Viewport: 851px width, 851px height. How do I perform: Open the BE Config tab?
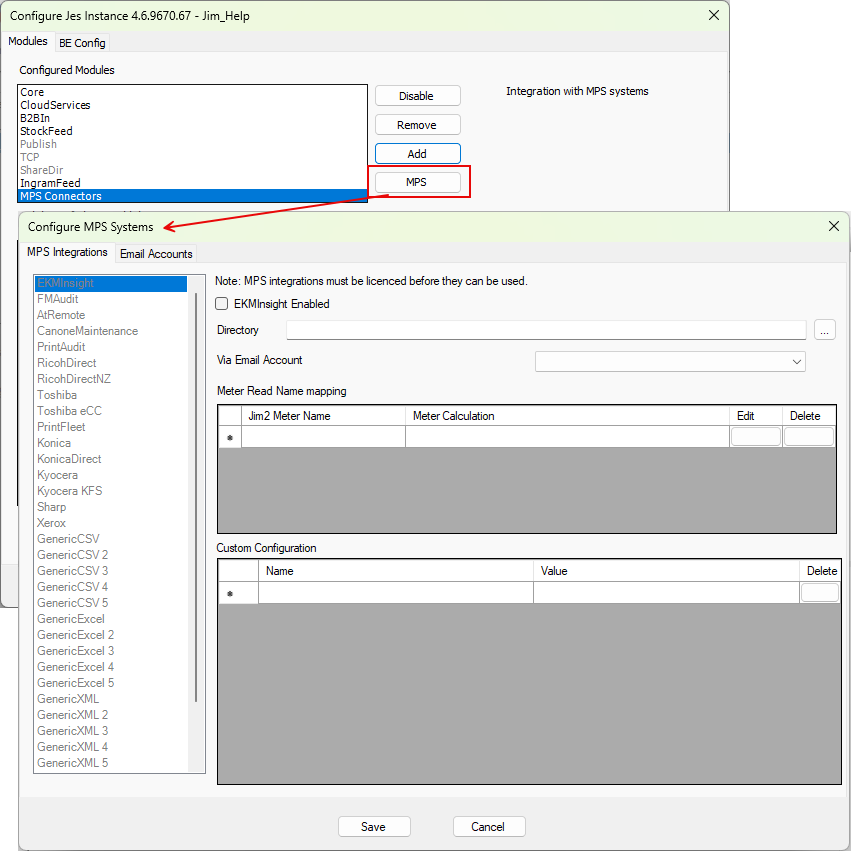[82, 43]
